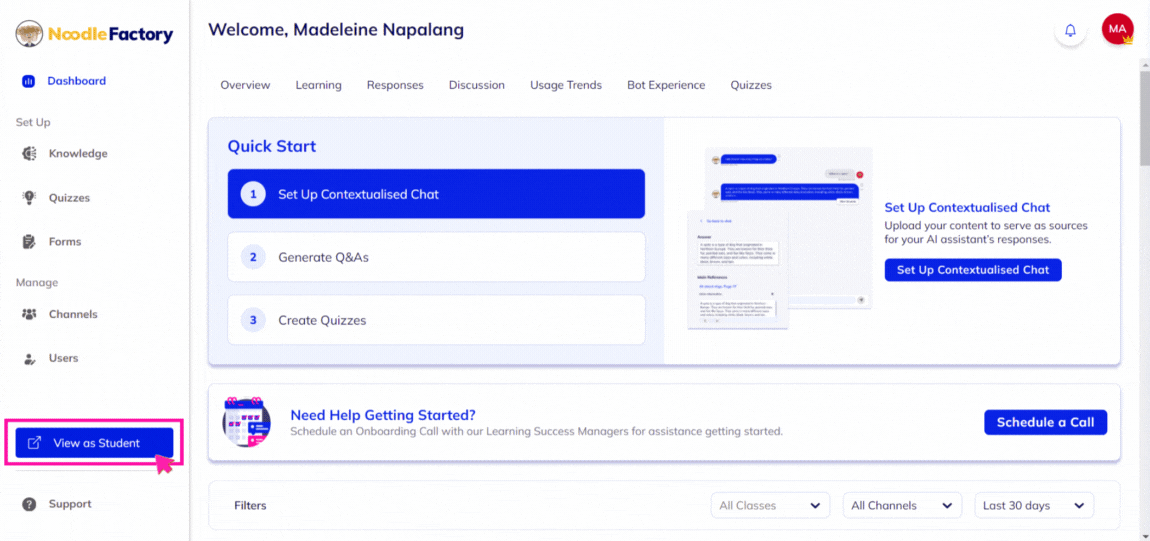Click the NoodleFactory logo
1150x541 pixels.
click(95, 34)
